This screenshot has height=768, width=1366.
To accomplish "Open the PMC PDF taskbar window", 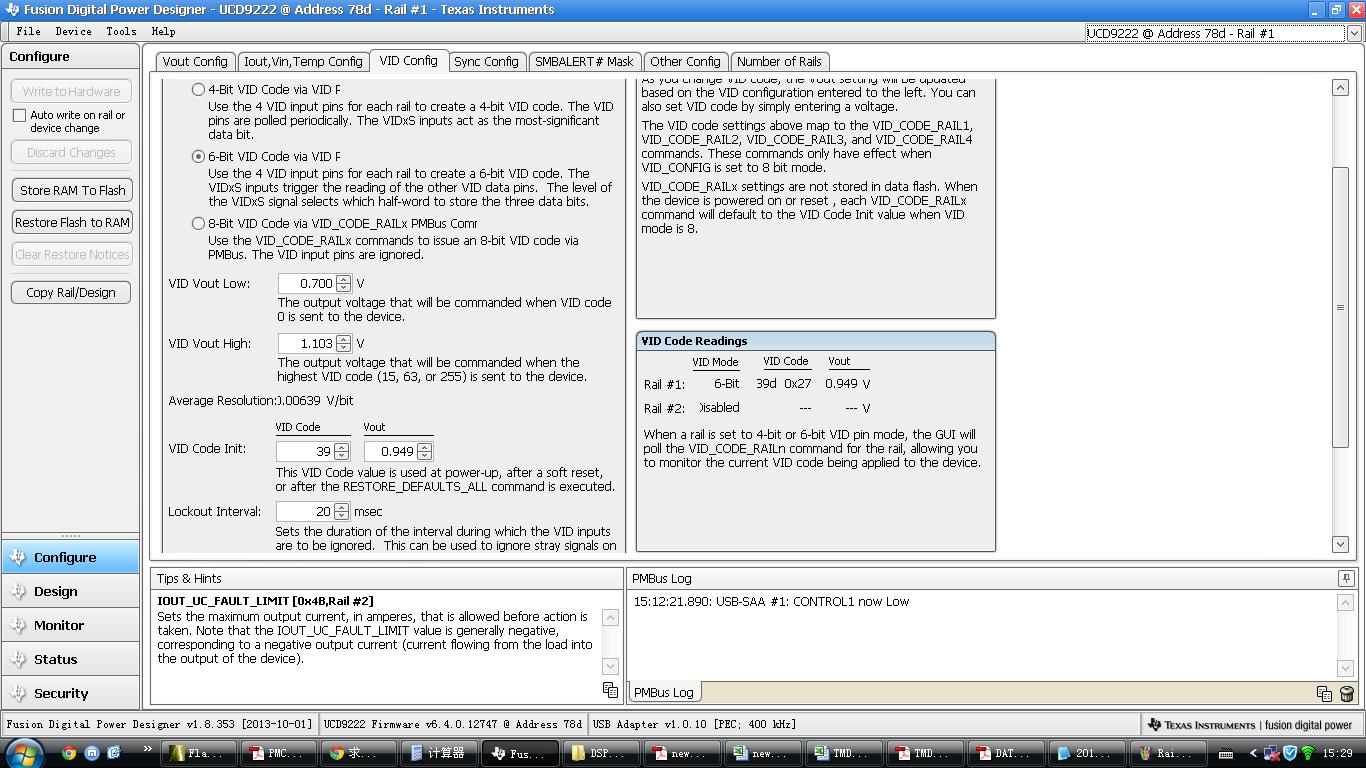I will tap(279, 753).
